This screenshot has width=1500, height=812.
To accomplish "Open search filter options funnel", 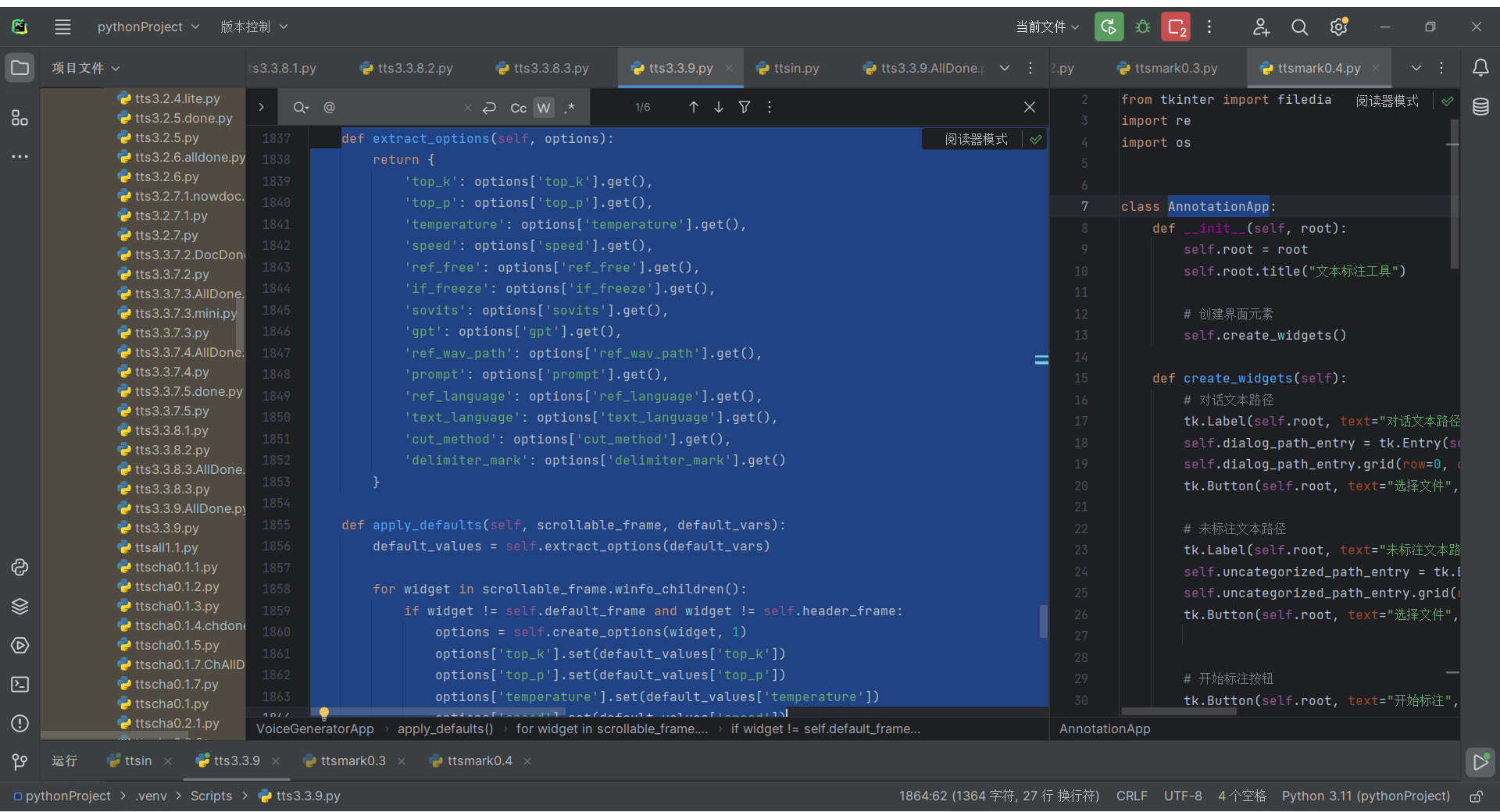I will [x=745, y=107].
